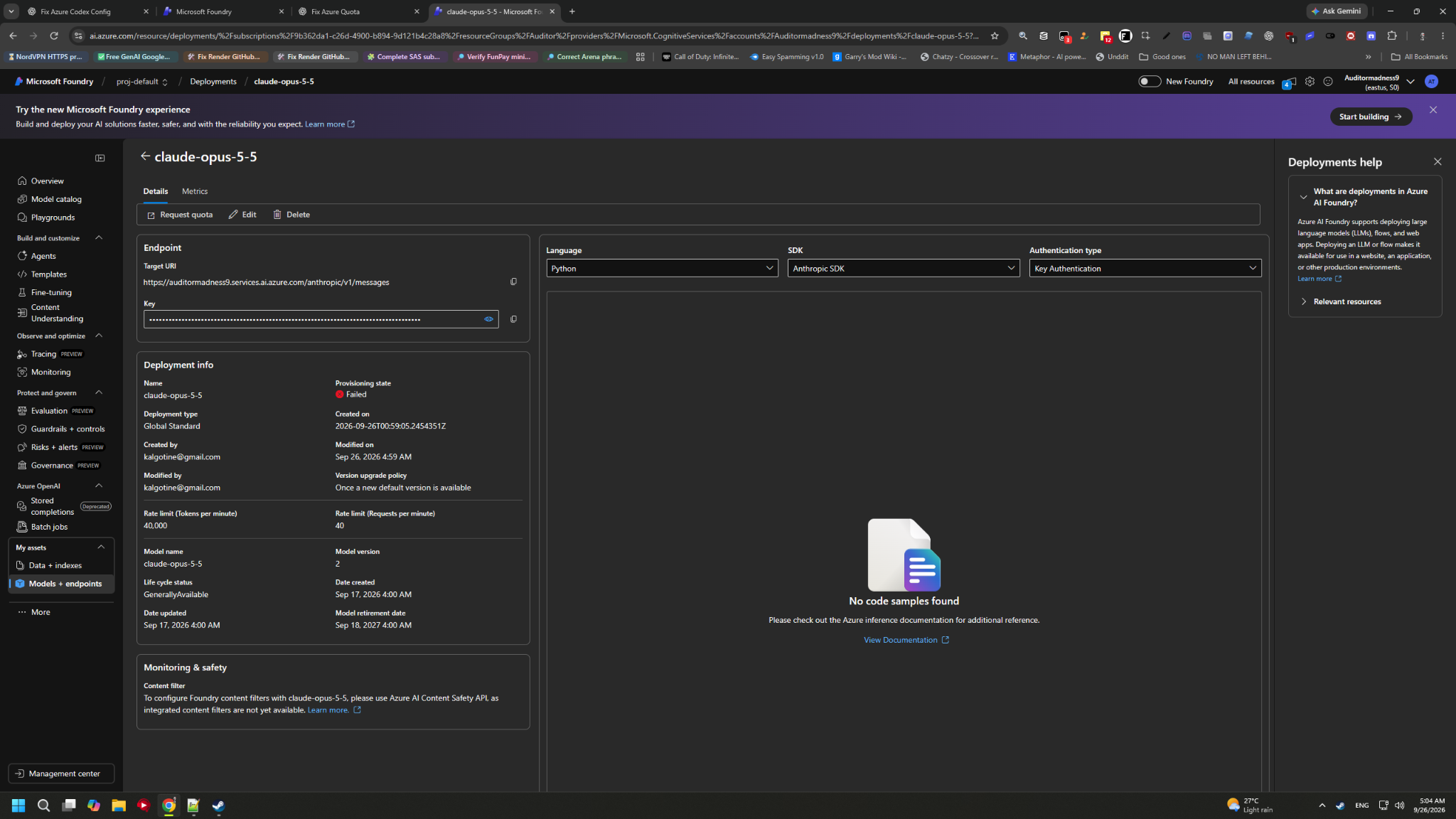Open the View Documentation link
1456x819 pixels.
[906, 640]
